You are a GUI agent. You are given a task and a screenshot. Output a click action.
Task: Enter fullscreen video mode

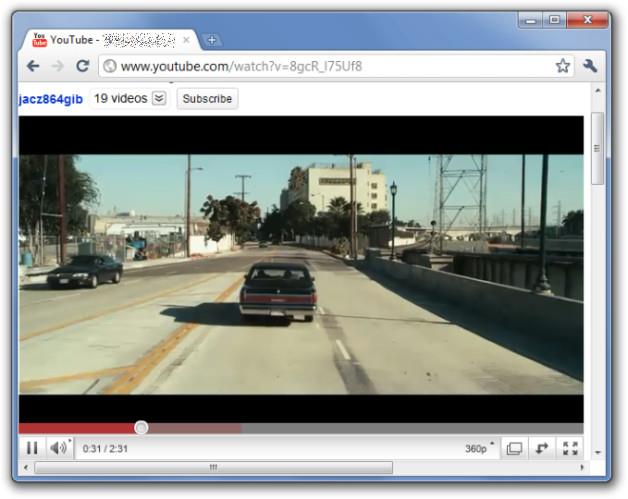570,448
